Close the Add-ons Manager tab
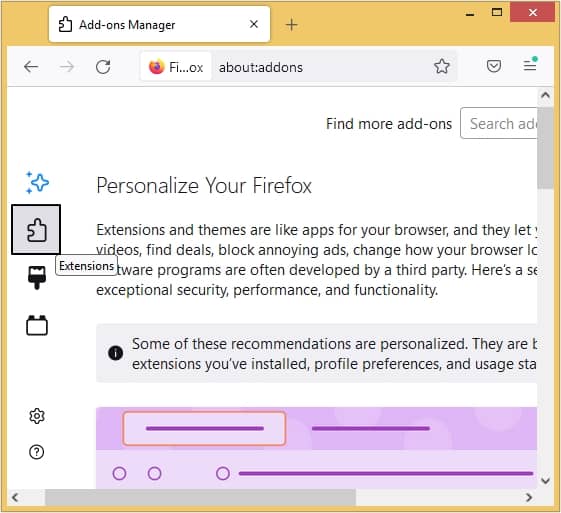This screenshot has height=513, width=561. (254, 24)
